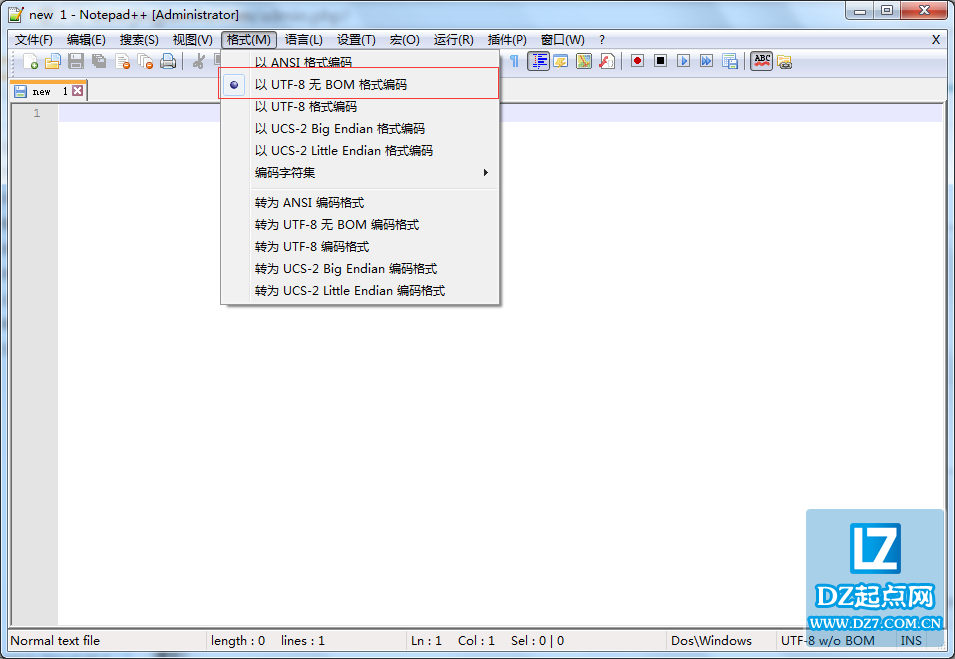Minimize the Notepad++ window

860,10
